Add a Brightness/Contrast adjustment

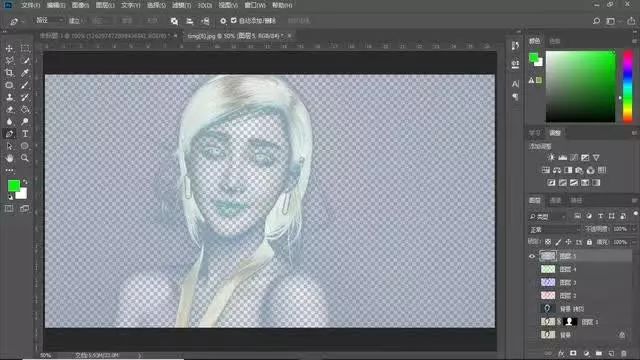551,158
